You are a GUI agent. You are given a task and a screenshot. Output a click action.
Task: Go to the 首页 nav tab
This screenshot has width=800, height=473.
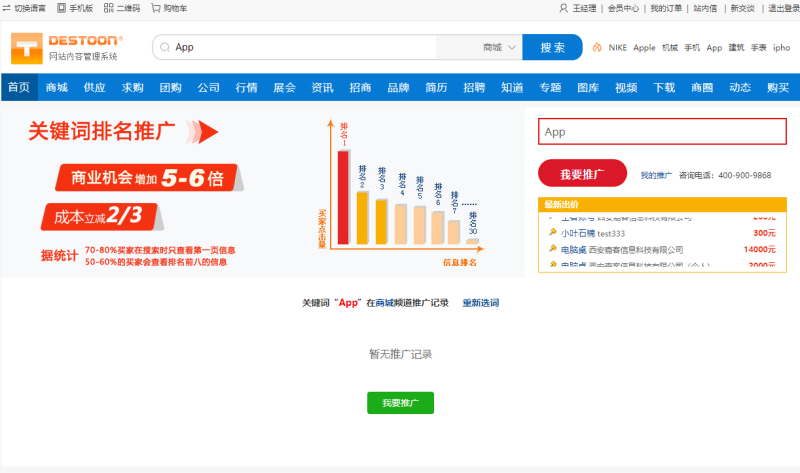19,87
